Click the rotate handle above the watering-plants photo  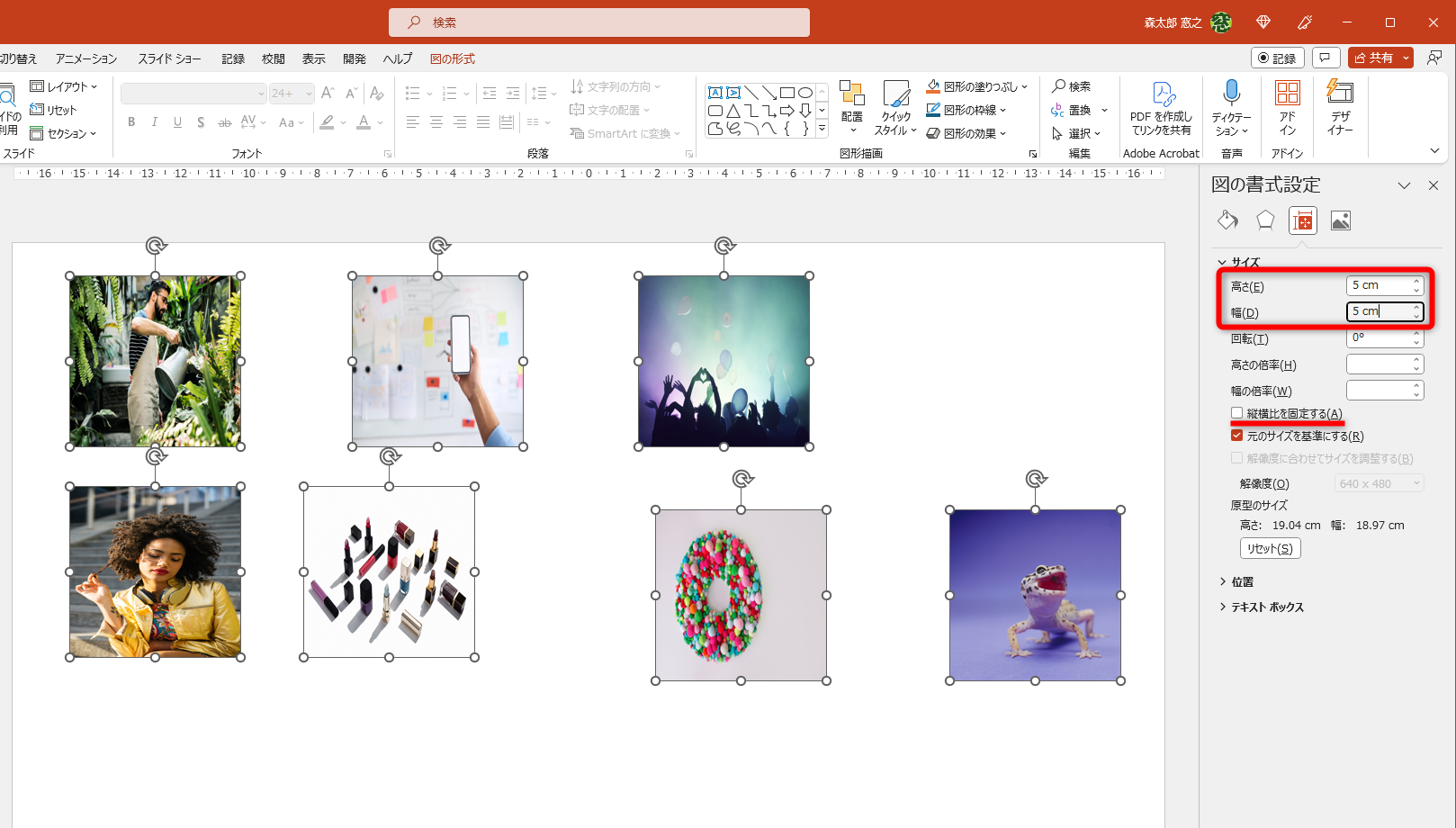pyautogui.click(x=156, y=246)
